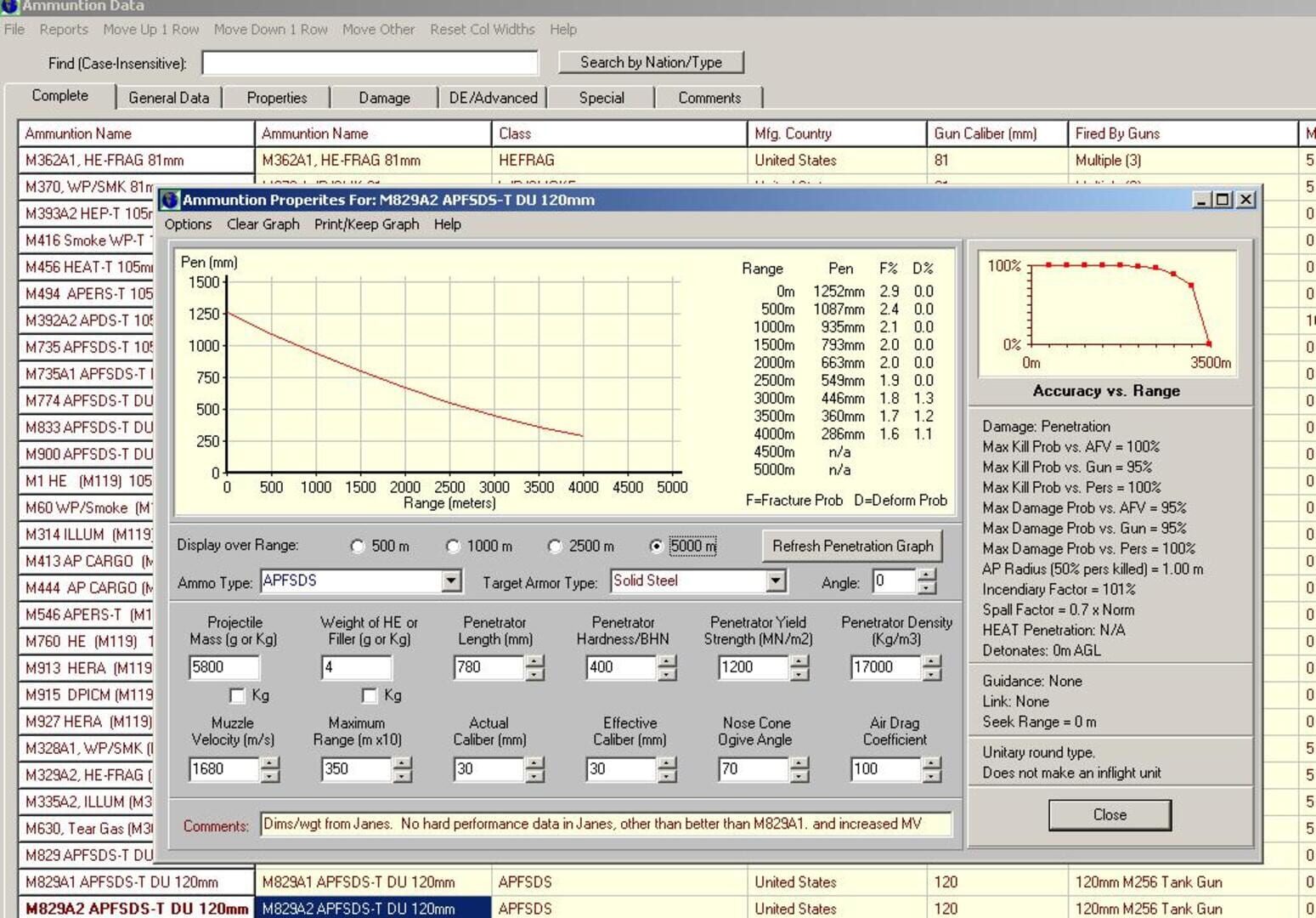Increase Penetrator Length using the stepper arrow
This screenshot has width=1316, height=918.
click(x=534, y=663)
